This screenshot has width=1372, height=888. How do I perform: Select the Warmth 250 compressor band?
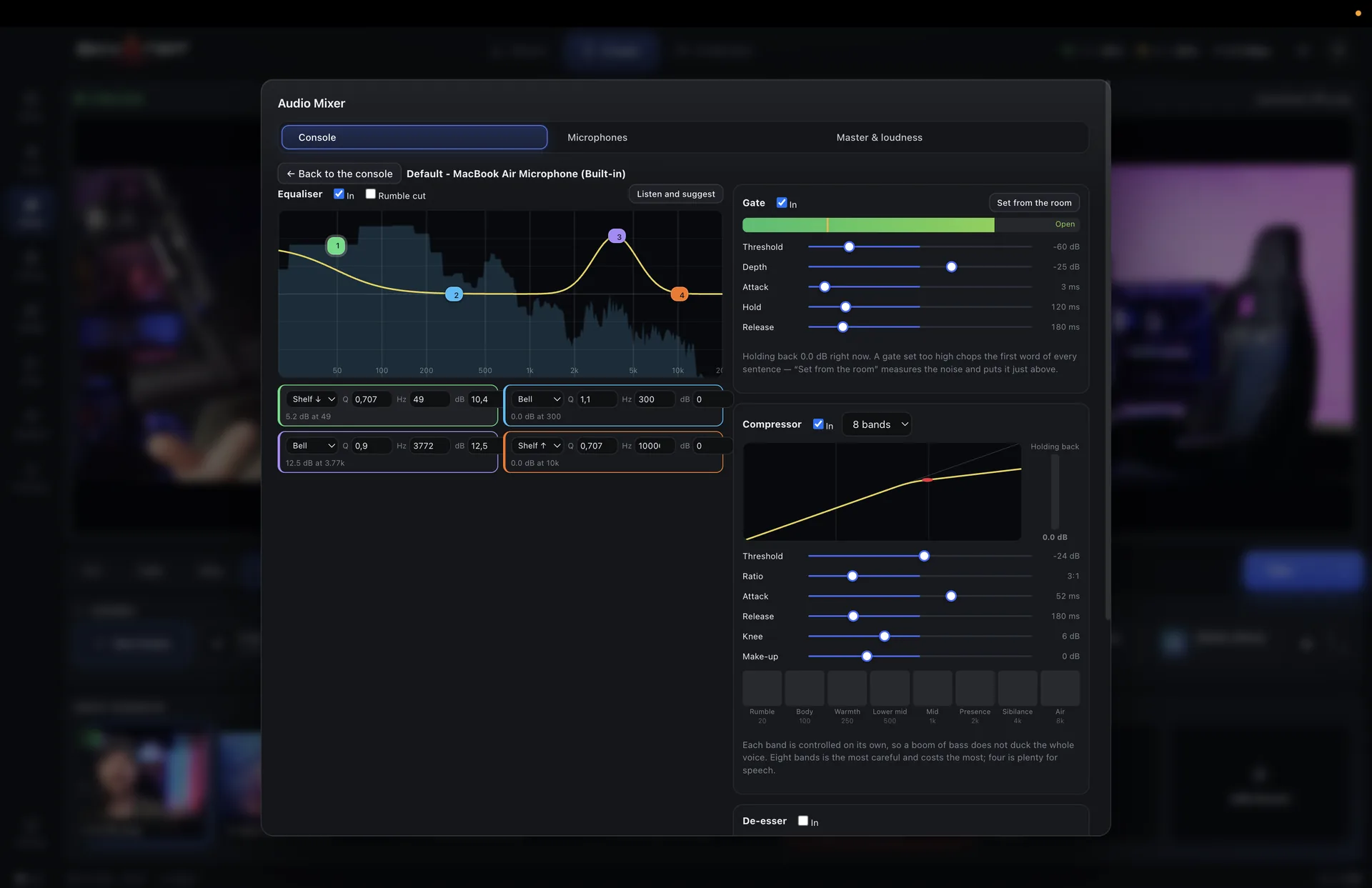pyautogui.click(x=847, y=688)
